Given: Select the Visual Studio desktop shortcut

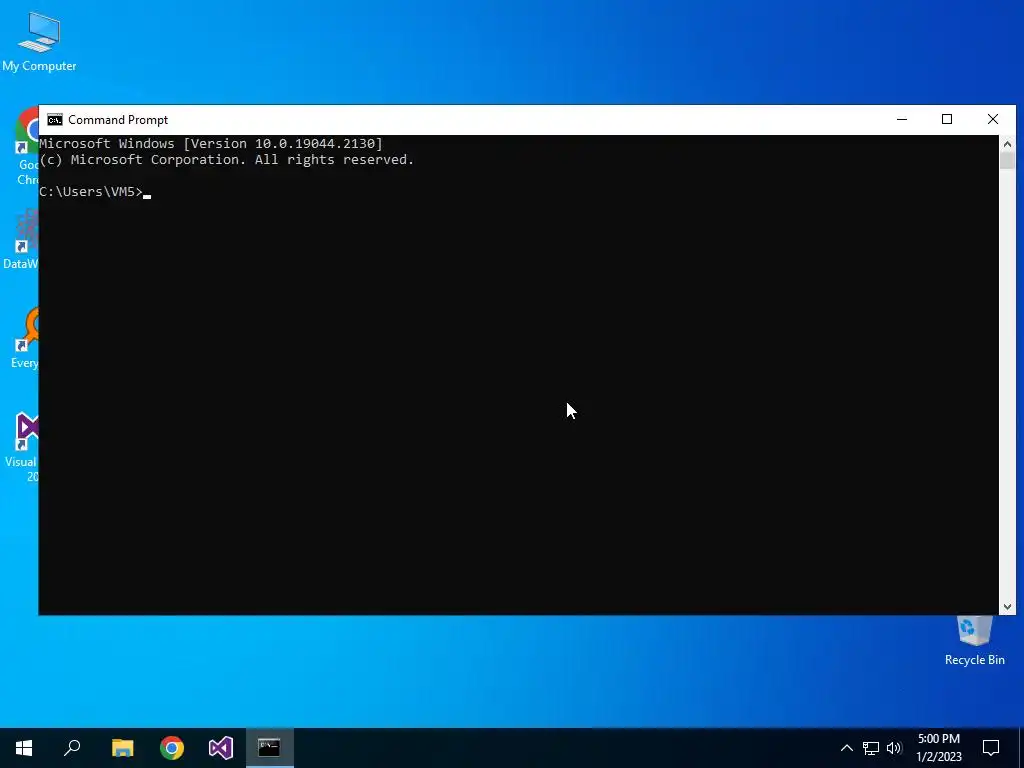Looking at the screenshot, I should point(24,447).
